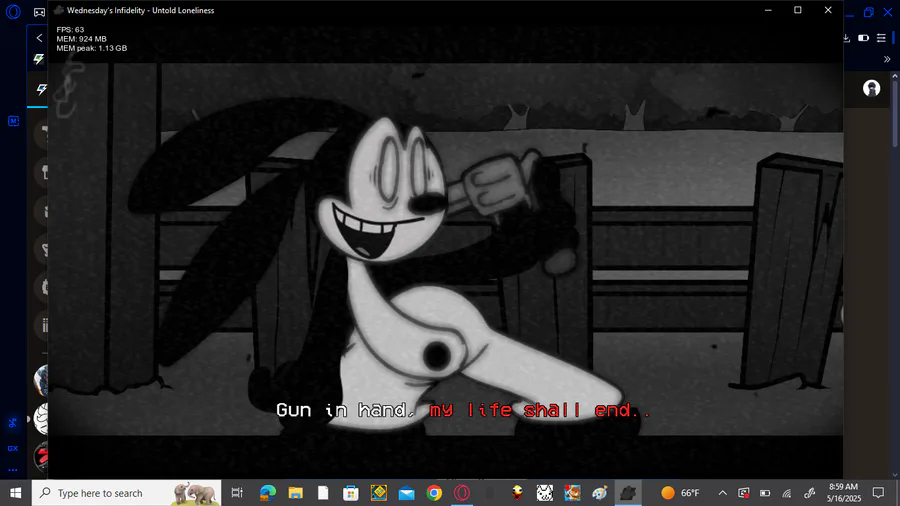Open the orange cartoon character taskbar icon
The image size is (900, 506).
[x=572, y=493]
